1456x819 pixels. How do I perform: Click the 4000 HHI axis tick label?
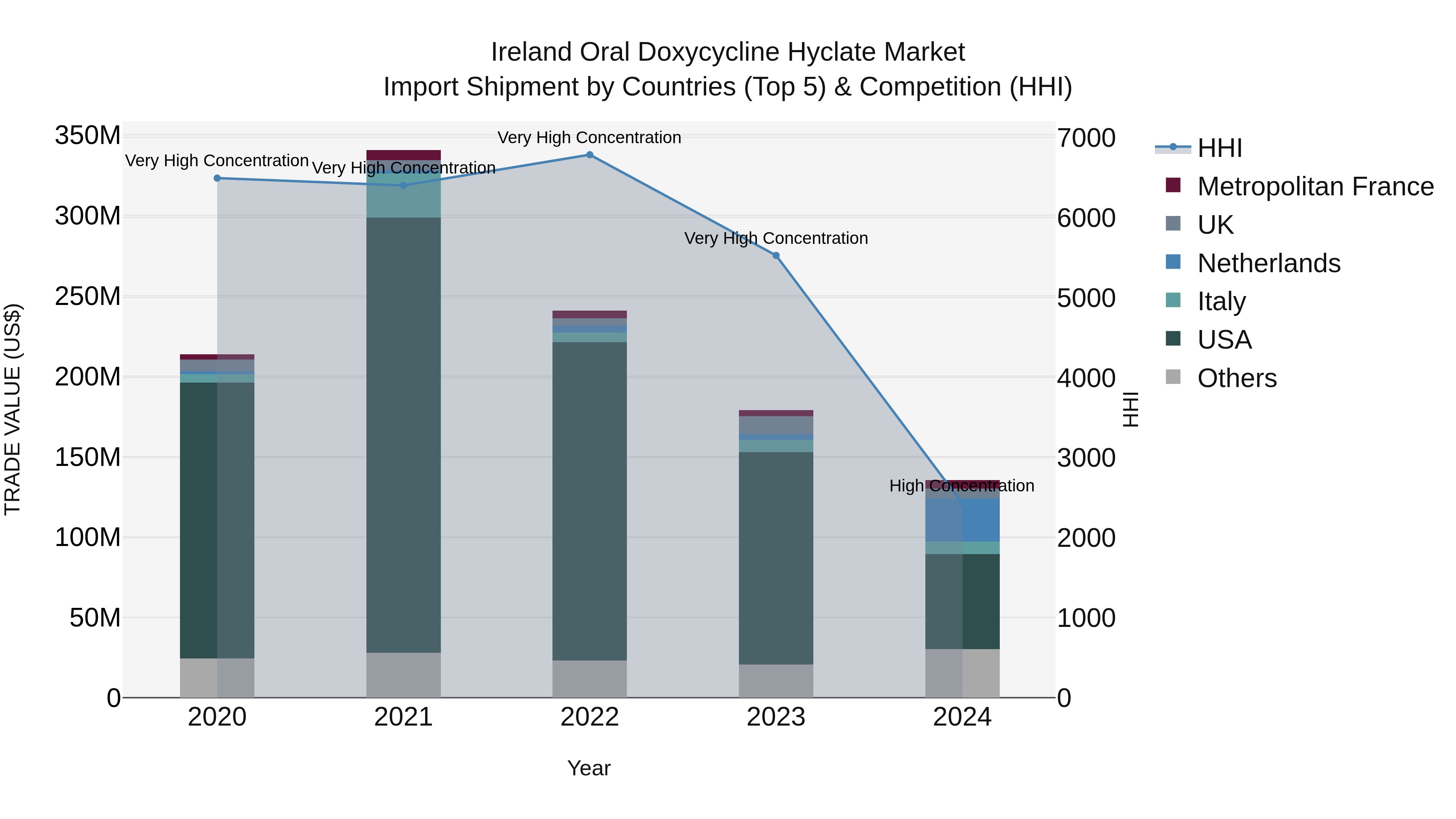click(x=1086, y=378)
